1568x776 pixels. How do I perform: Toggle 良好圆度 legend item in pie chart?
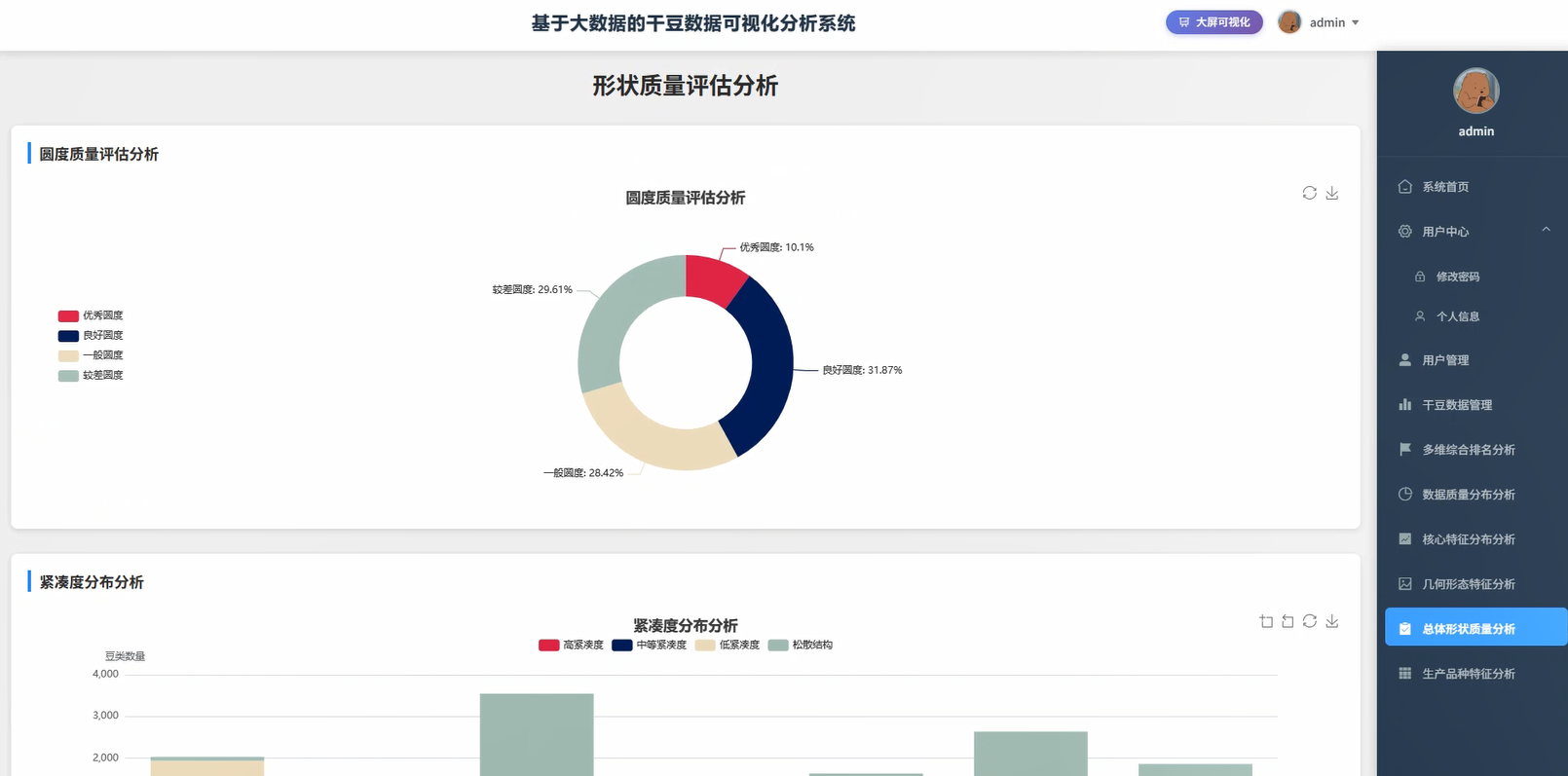[x=91, y=335]
